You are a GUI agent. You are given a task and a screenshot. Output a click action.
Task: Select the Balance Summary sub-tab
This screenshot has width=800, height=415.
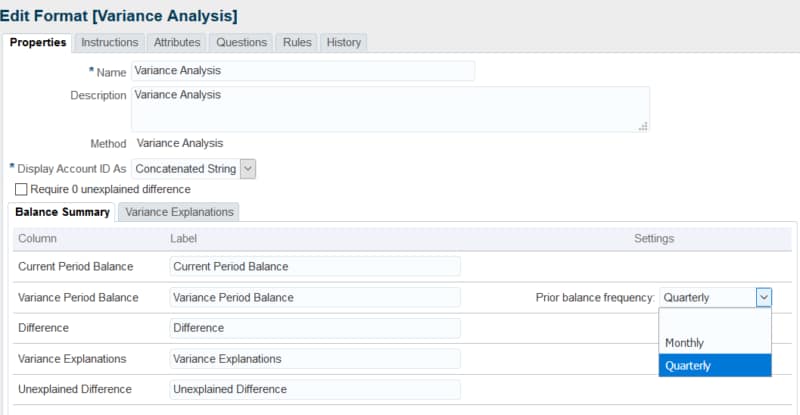click(x=62, y=212)
